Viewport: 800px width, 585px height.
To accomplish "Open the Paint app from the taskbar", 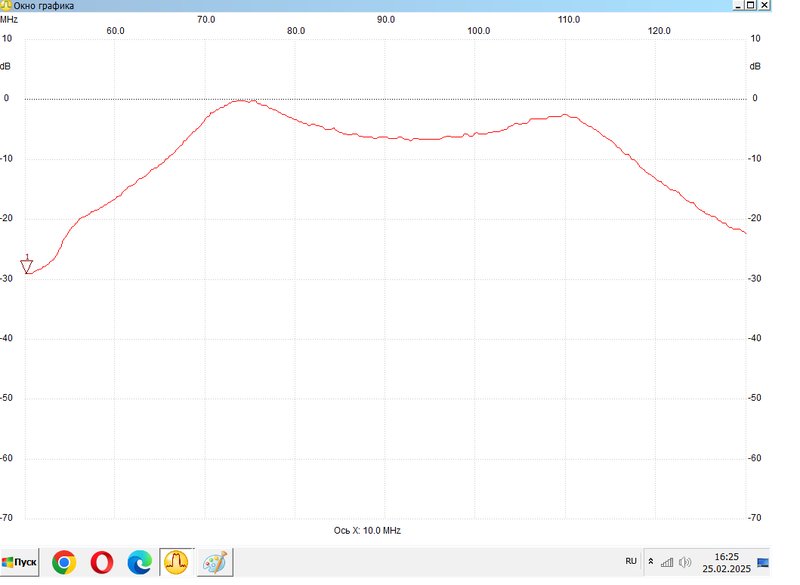I will tap(215, 563).
